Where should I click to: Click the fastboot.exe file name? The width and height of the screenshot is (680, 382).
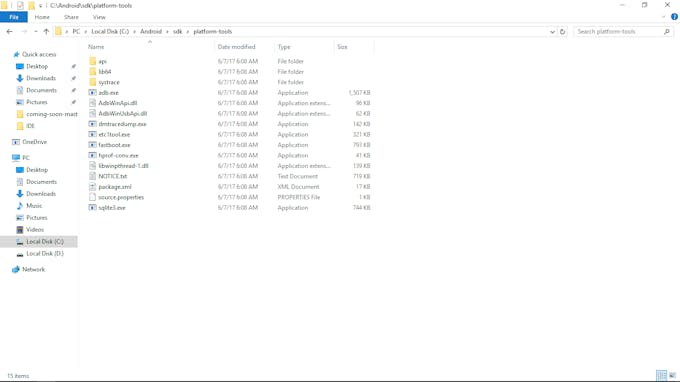(114, 145)
